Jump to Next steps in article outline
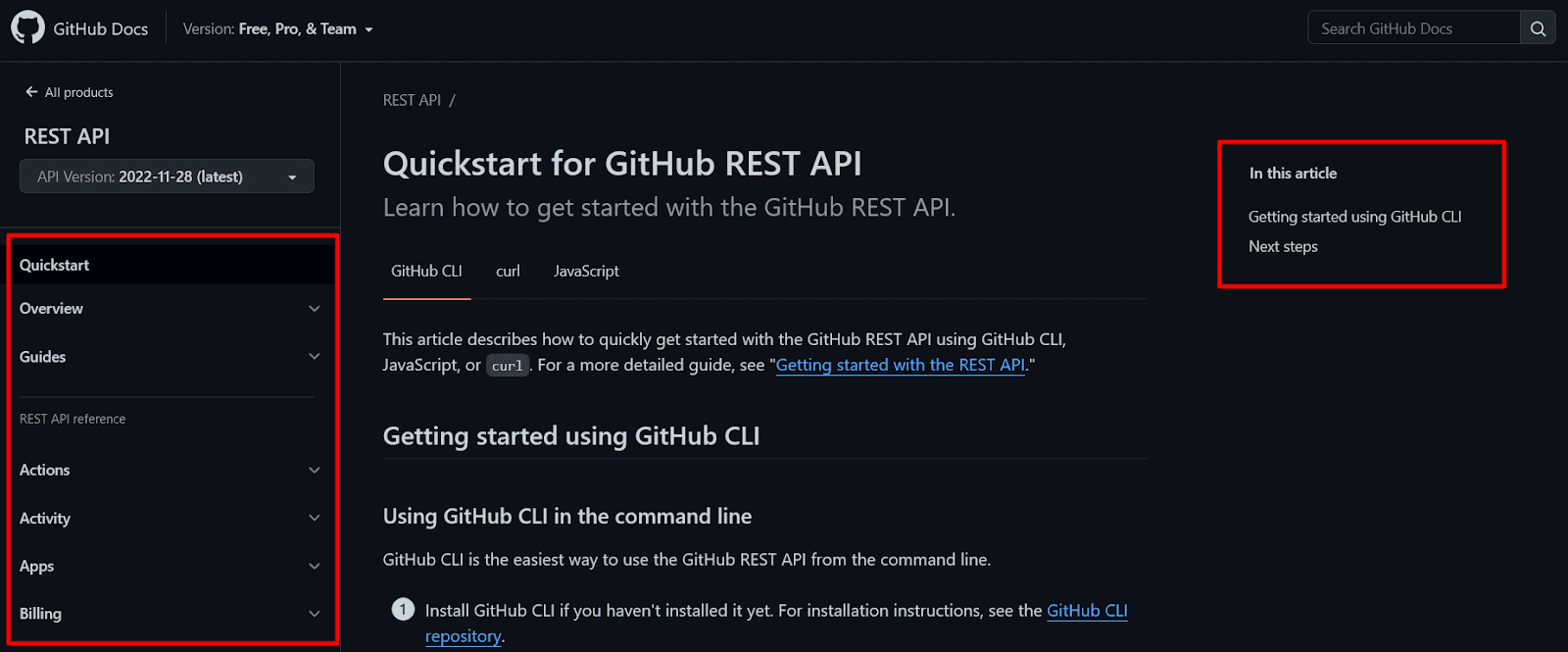 [x=1283, y=247]
